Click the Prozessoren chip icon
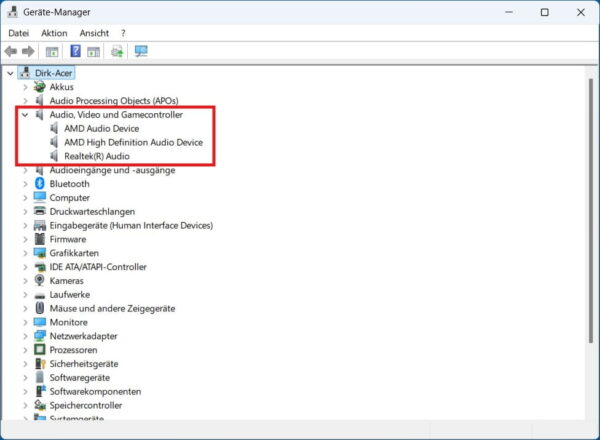The height and width of the screenshot is (440, 600). coord(39,350)
